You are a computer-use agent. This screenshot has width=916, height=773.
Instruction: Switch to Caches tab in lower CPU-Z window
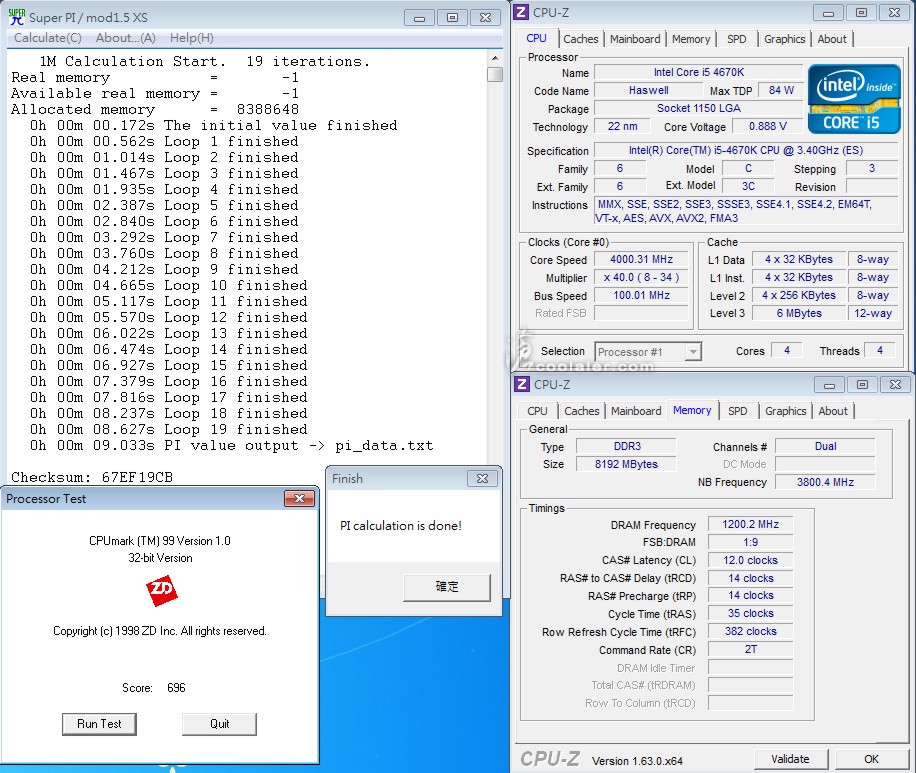coord(582,411)
